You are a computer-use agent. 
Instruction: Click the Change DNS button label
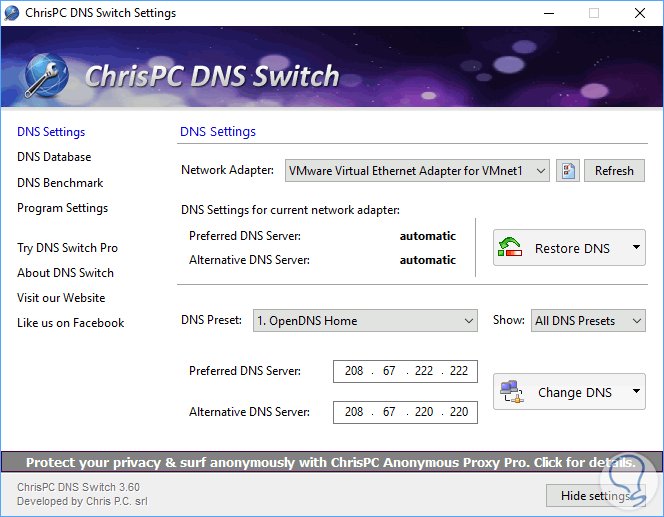(575, 393)
